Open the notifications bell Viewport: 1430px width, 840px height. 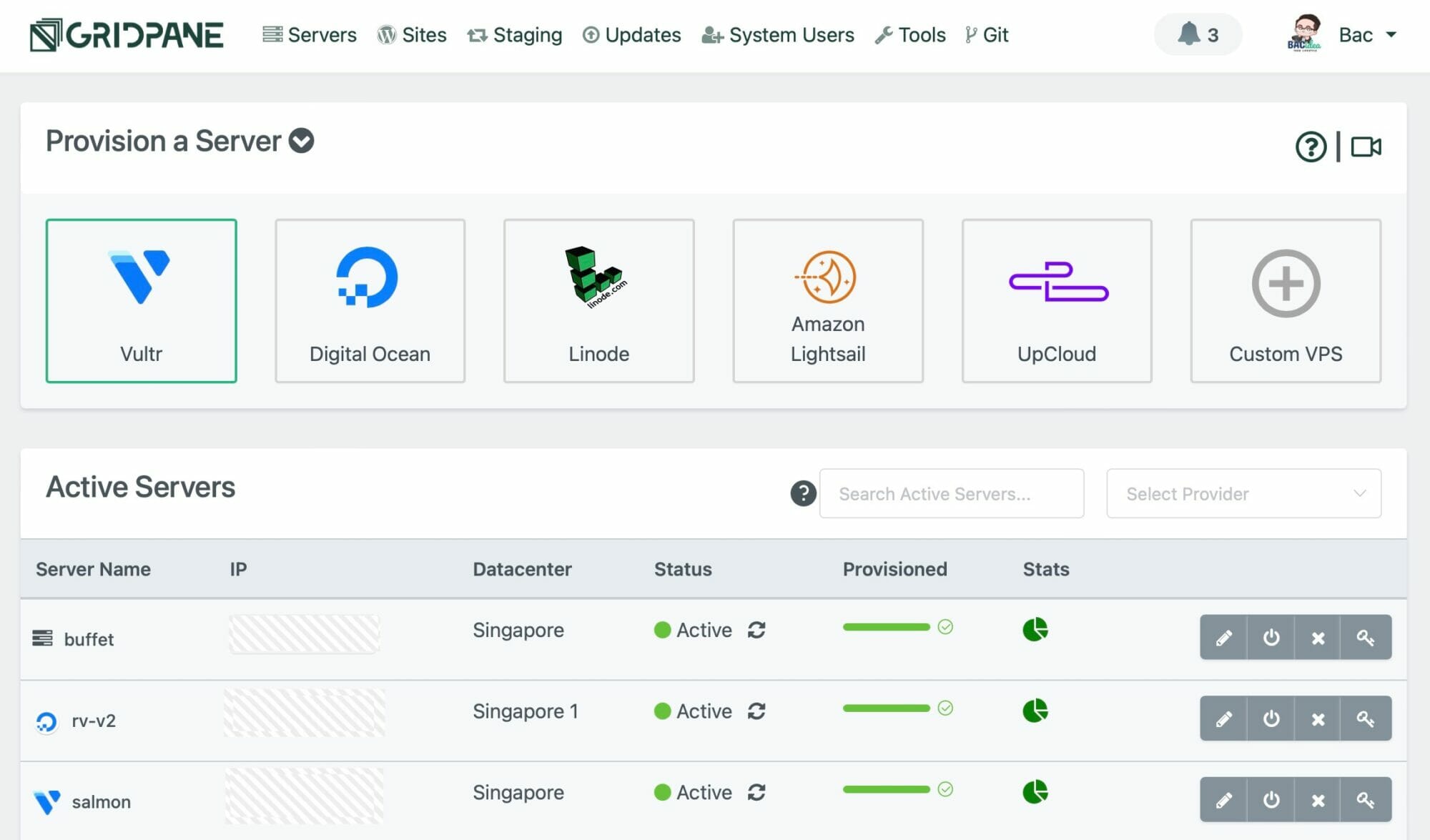(1198, 34)
